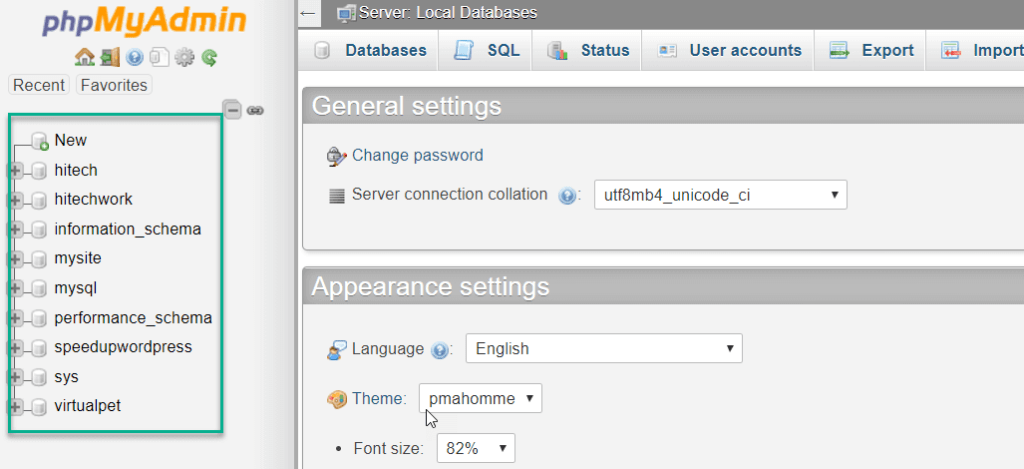Screen dimensions: 1024x469
Task: Click help icon next to Server connection collation
Action: tap(567, 196)
